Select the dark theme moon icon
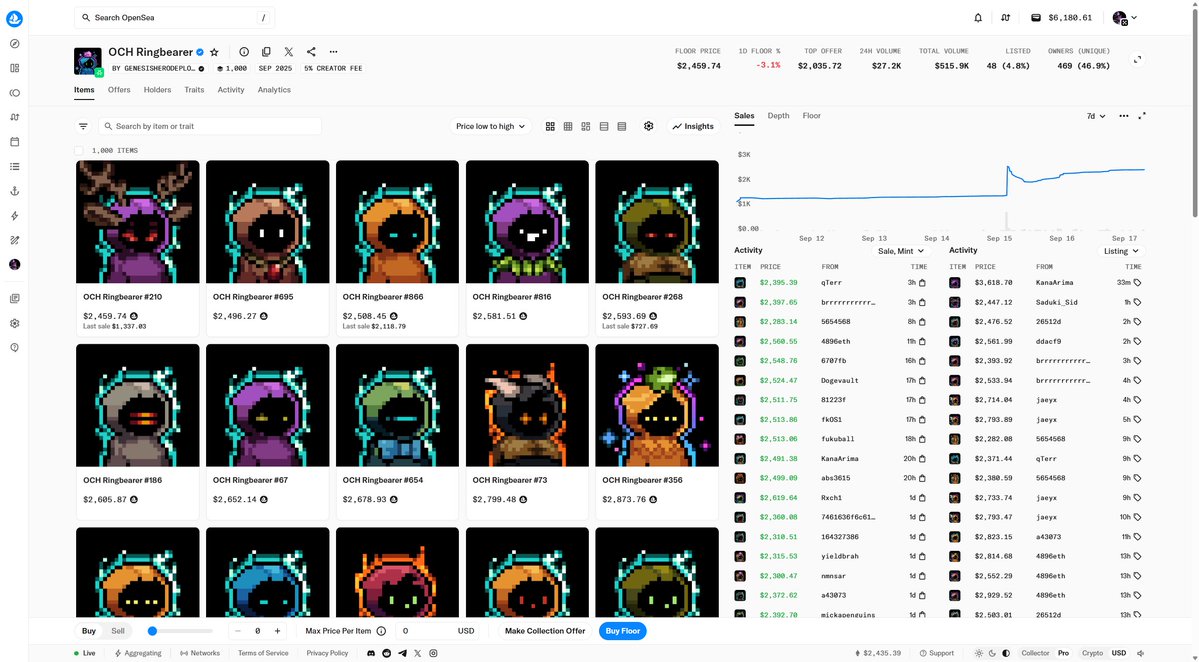Viewport: 1199px width, 662px height. tap(993, 654)
